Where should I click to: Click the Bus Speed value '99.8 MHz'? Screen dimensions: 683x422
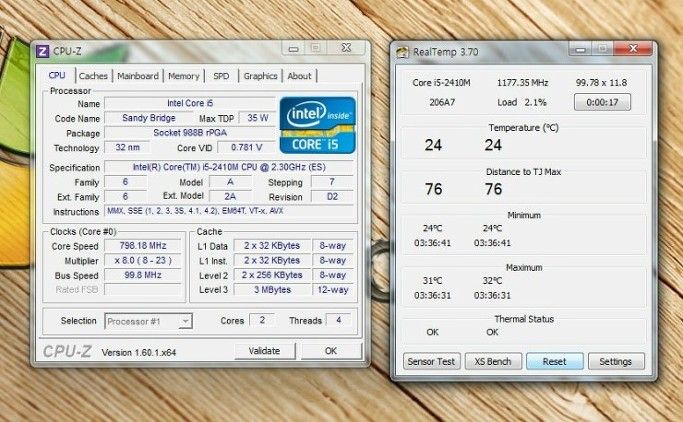[143, 275]
